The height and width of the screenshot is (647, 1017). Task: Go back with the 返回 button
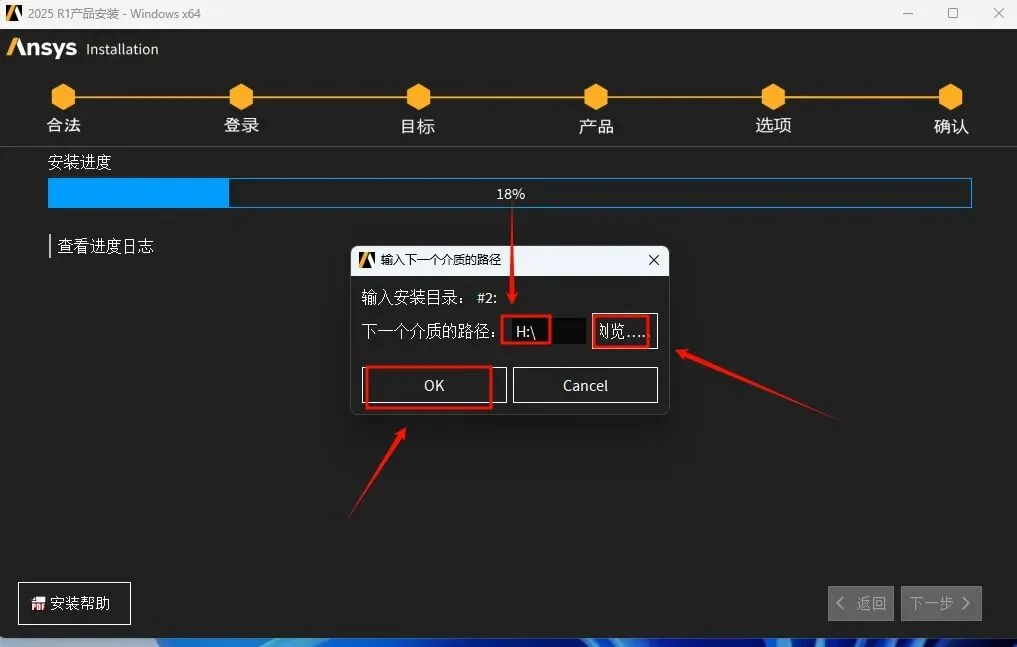(x=861, y=604)
